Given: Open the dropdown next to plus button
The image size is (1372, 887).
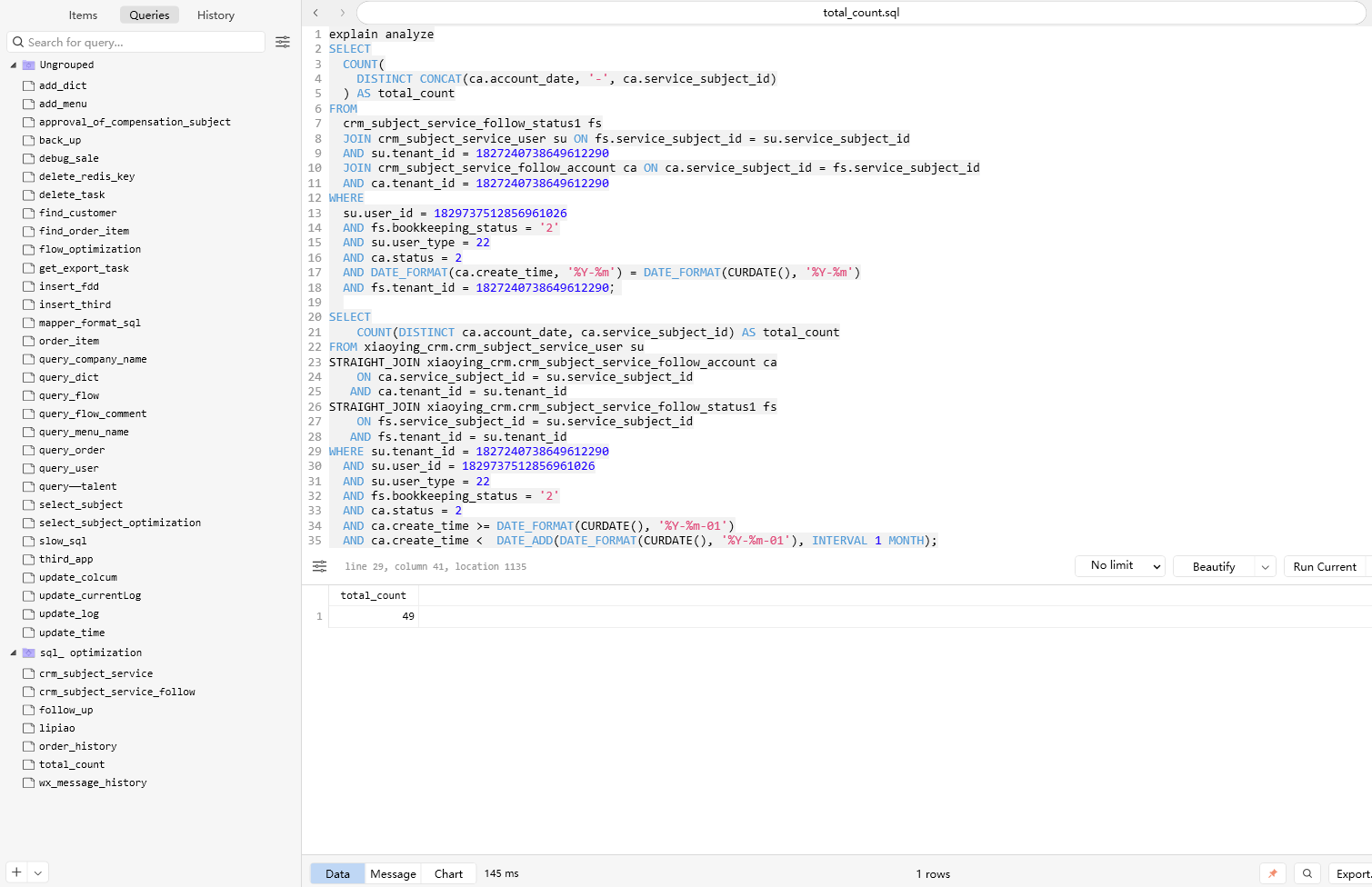Looking at the screenshot, I should 38,872.
